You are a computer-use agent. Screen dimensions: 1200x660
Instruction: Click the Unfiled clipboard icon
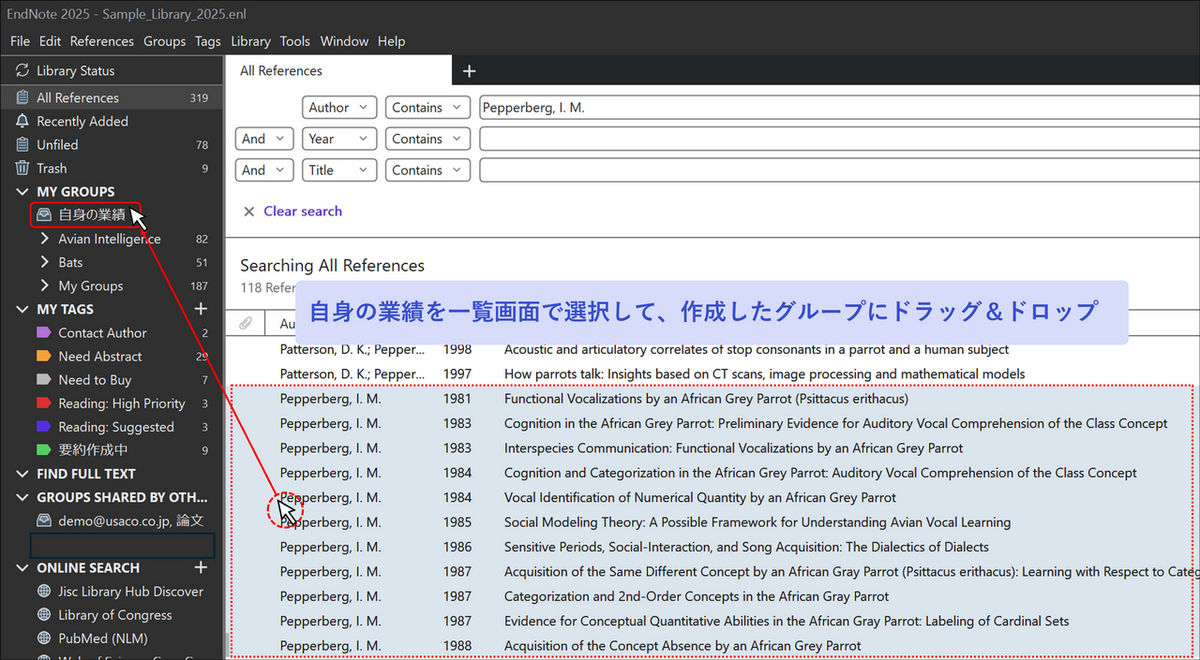[x=22, y=144]
